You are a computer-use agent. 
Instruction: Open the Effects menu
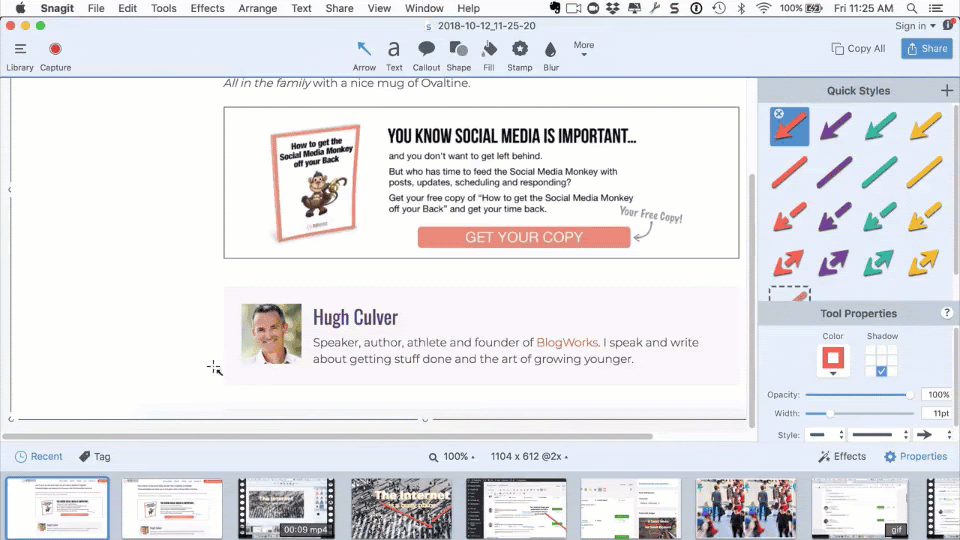pyautogui.click(x=207, y=9)
